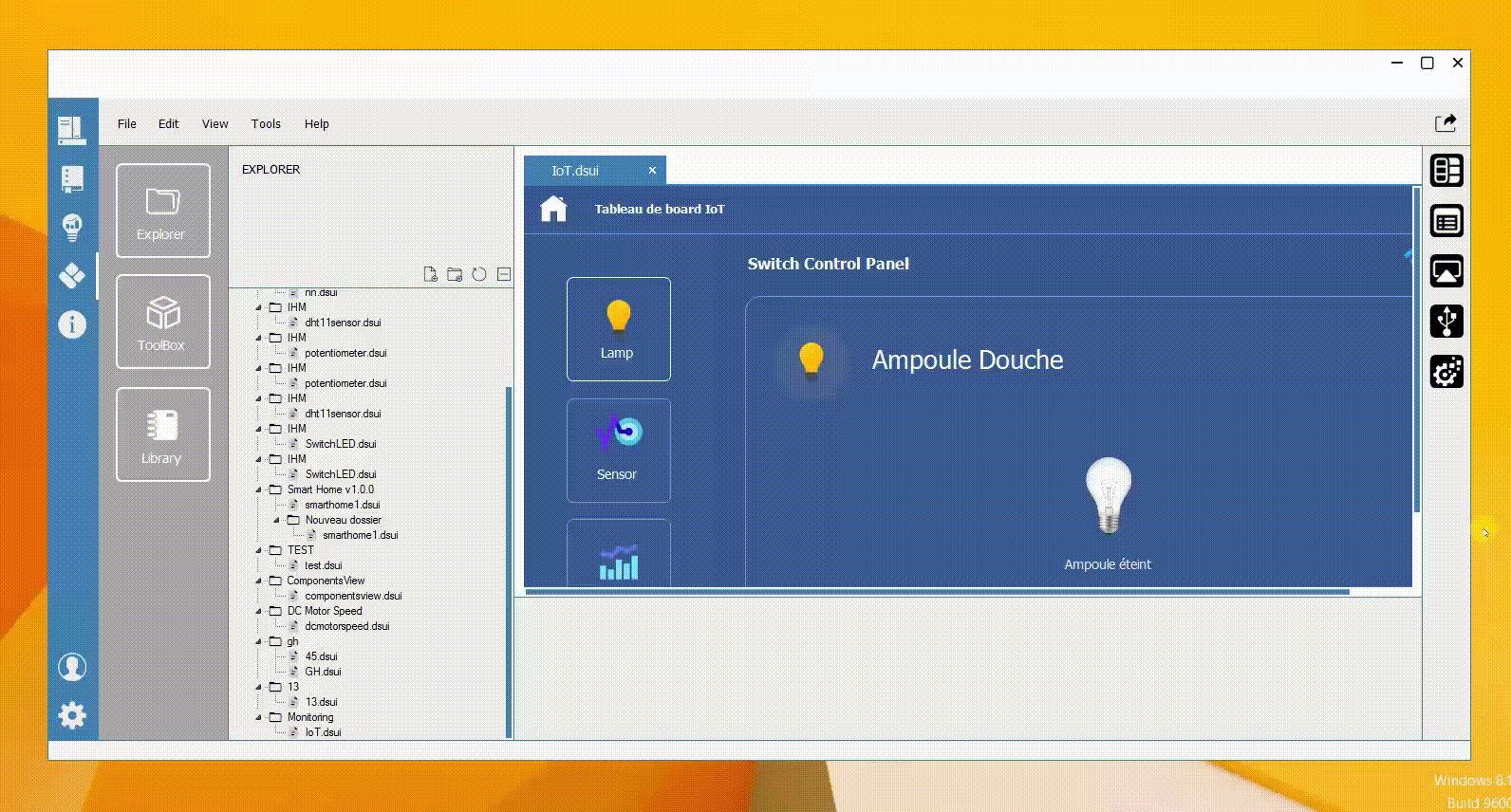This screenshot has height=812, width=1511.
Task: Refresh the Explorer tree
Action: (479, 274)
